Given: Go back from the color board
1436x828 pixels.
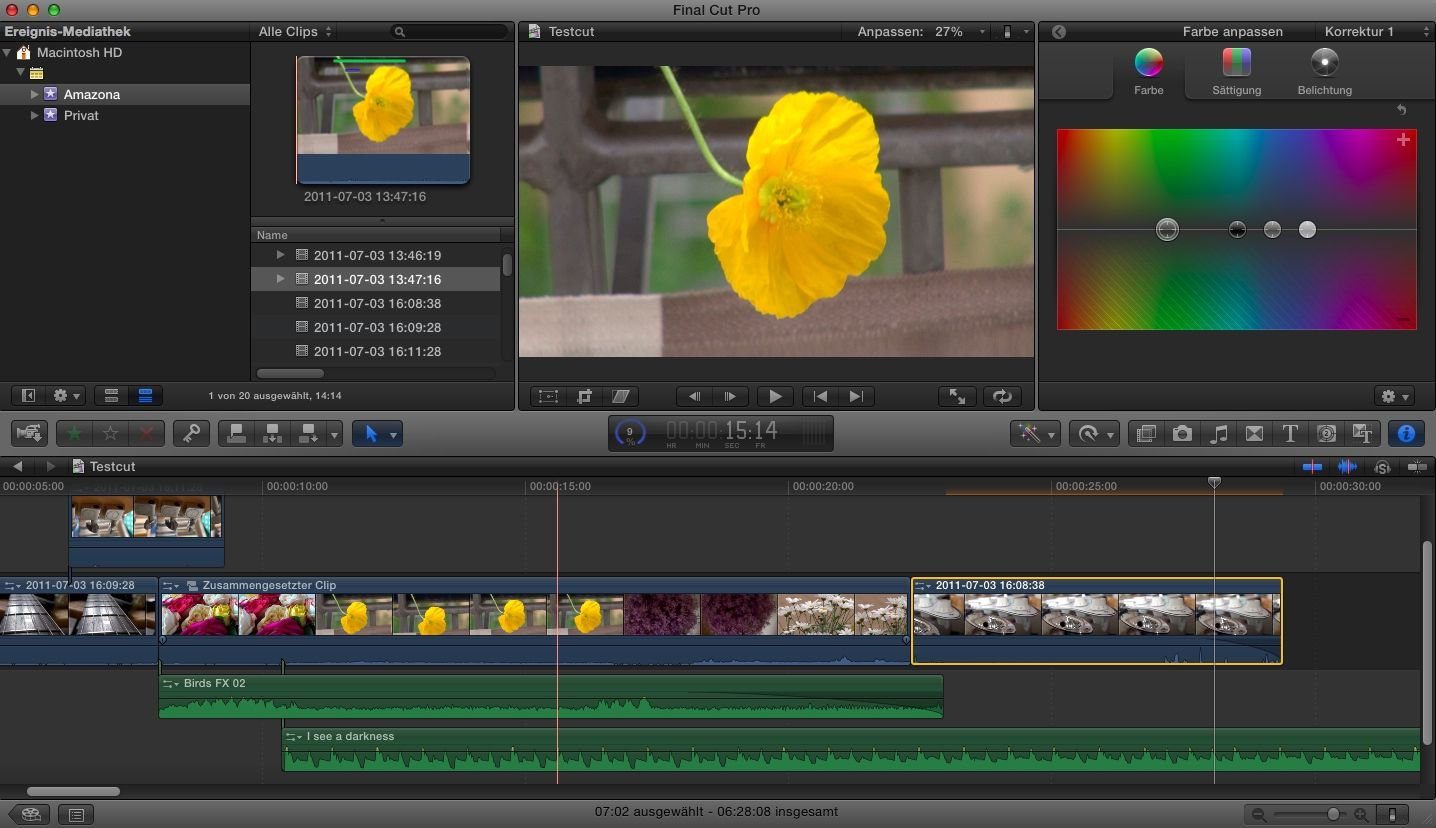Looking at the screenshot, I should [1058, 32].
